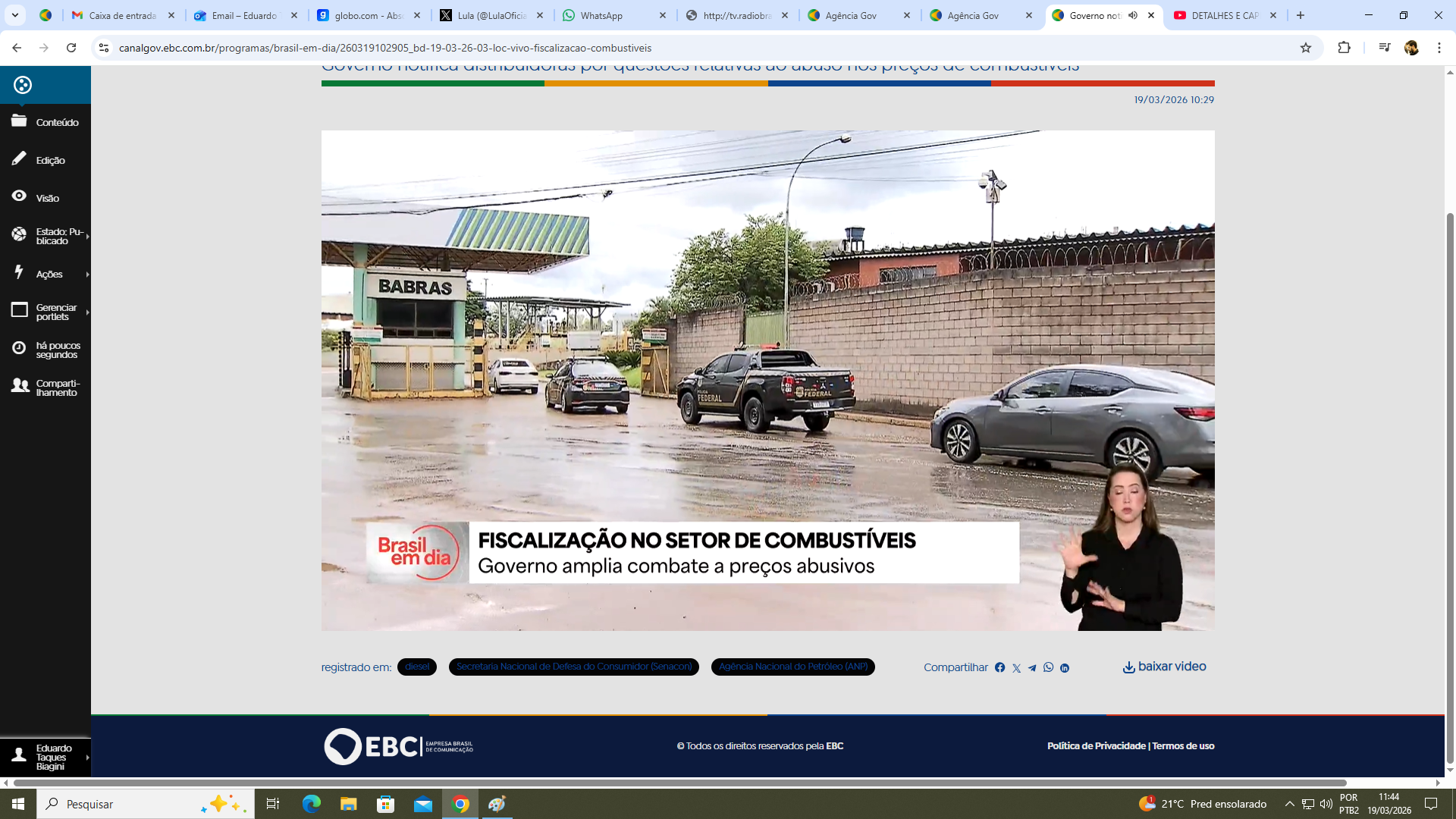
Task: Share via Telegram icon
Action: coord(1032,668)
